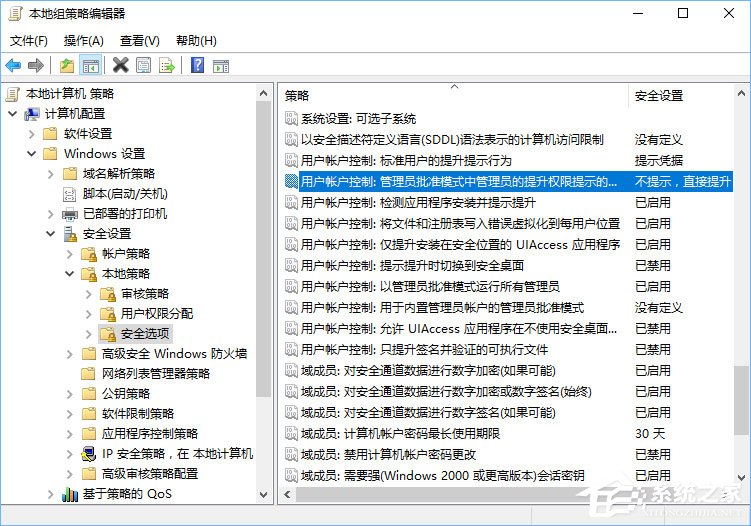Click the Delete X toolbar icon
Viewport: 751px width, 526px height.
(x=120, y=65)
